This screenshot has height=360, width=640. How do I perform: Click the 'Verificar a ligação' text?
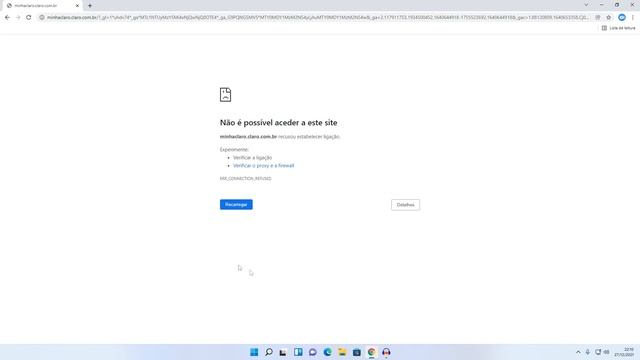252,158
